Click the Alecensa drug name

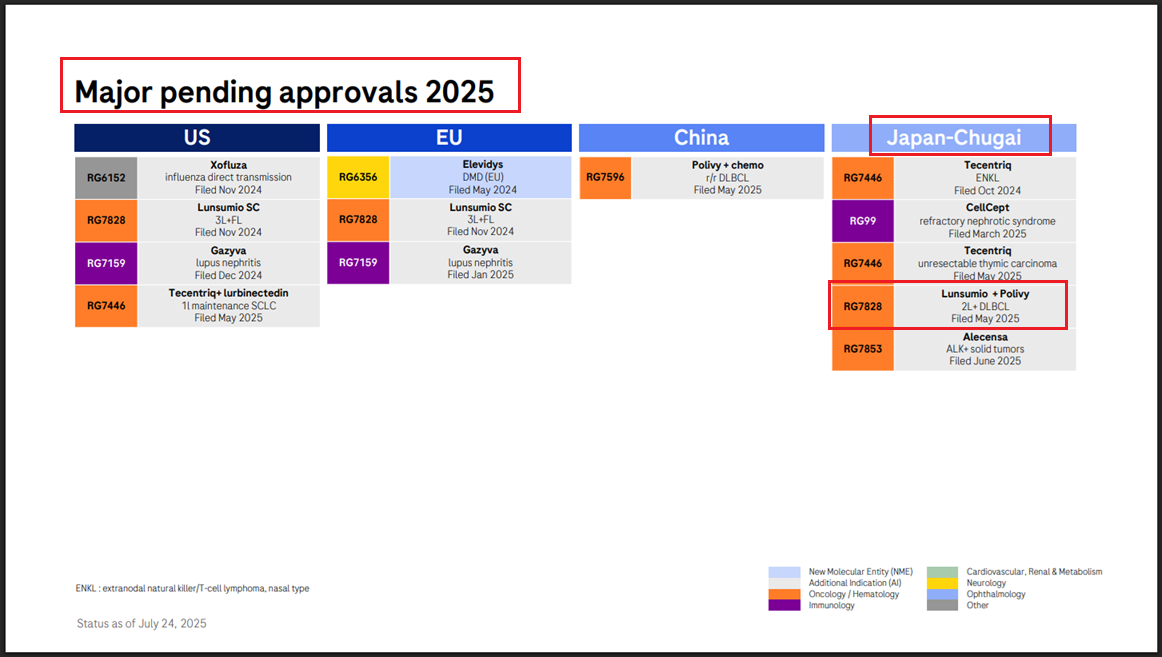985,337
